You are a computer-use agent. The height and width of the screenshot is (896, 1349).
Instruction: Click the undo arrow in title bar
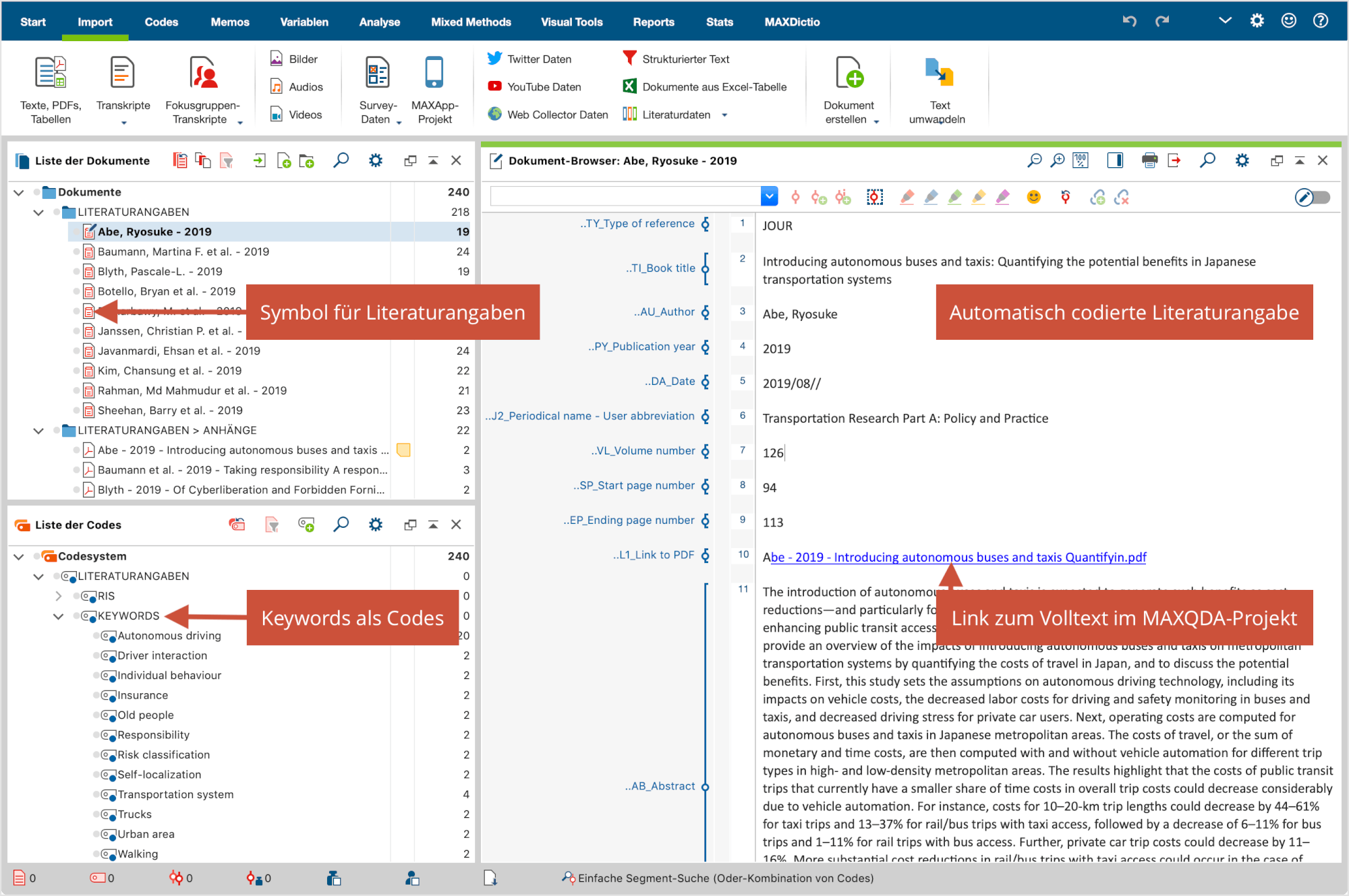pyautogui.click(x=1130, y=22)
